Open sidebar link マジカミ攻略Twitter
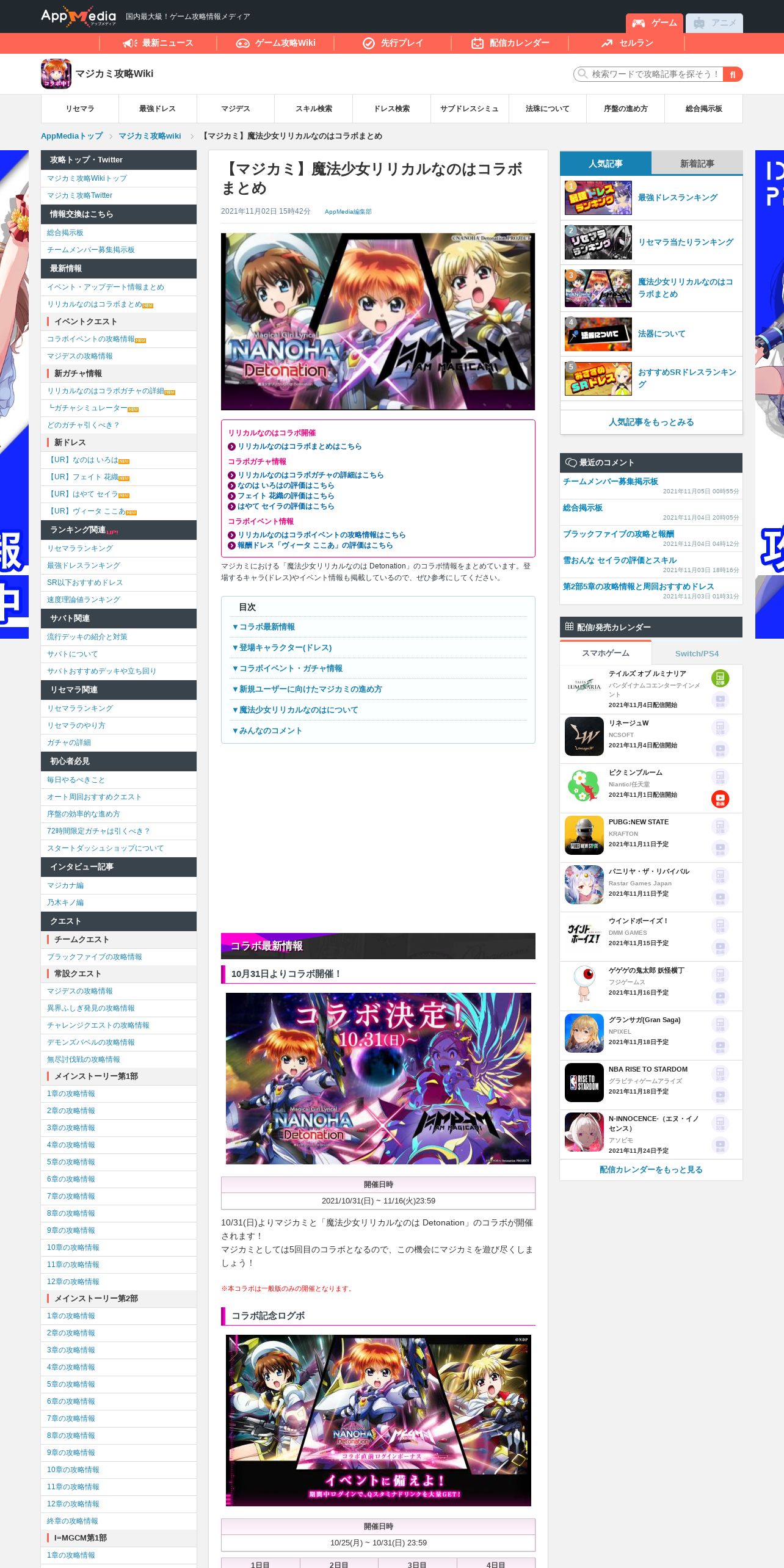 click(x=80, y=195)
